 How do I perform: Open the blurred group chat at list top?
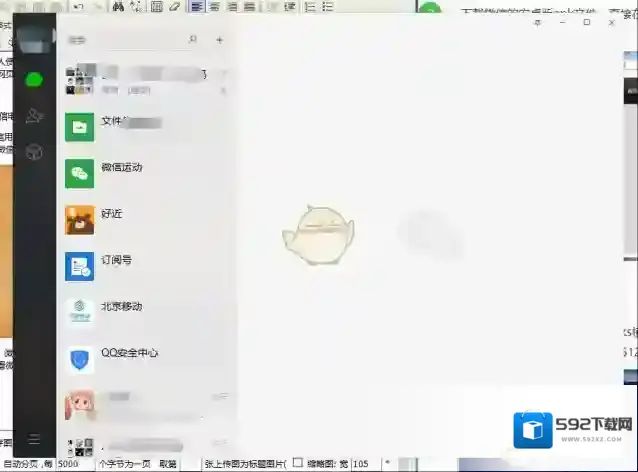[146, 81]
